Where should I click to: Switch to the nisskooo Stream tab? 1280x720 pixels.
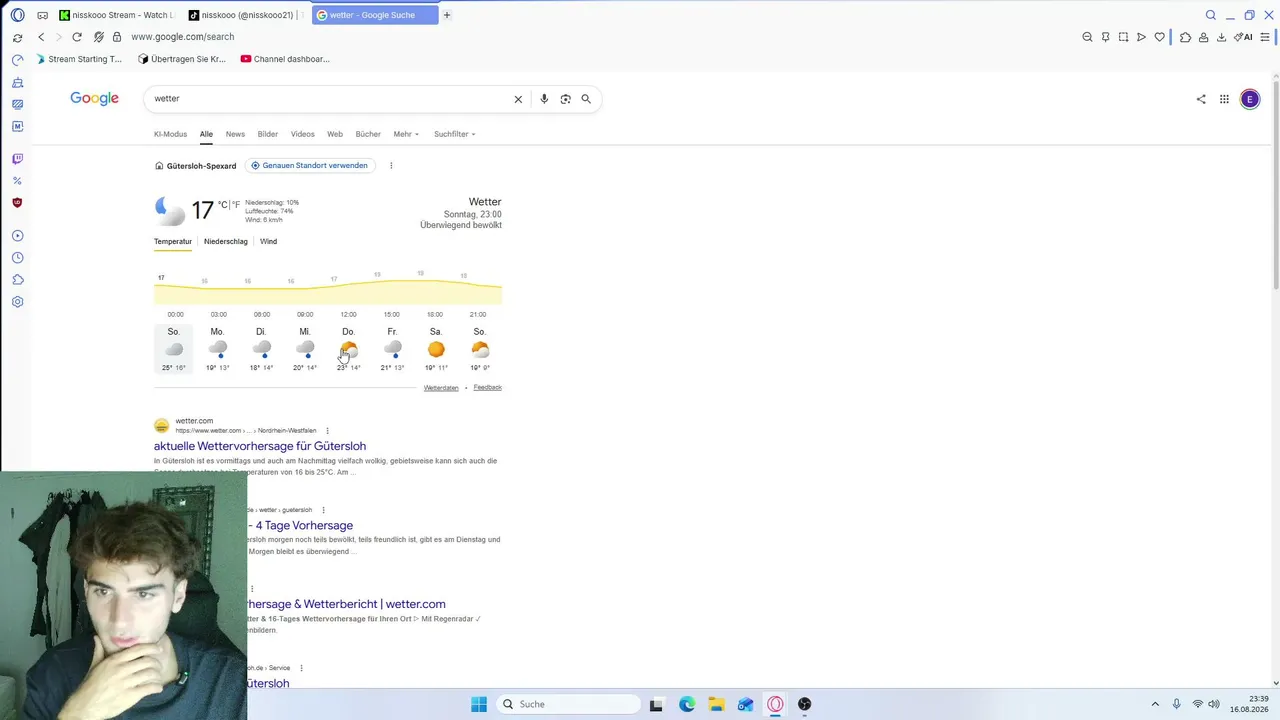116,15
